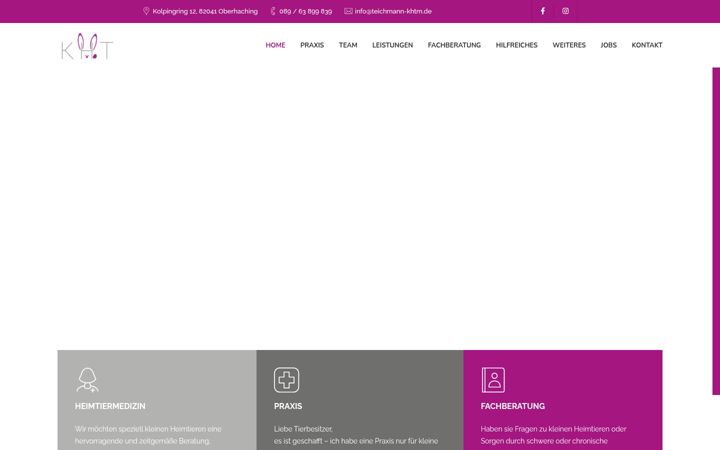Viewport: 720px width, 450px height.
Task: Click the location pin icon
Action: (x=146, y=11)
